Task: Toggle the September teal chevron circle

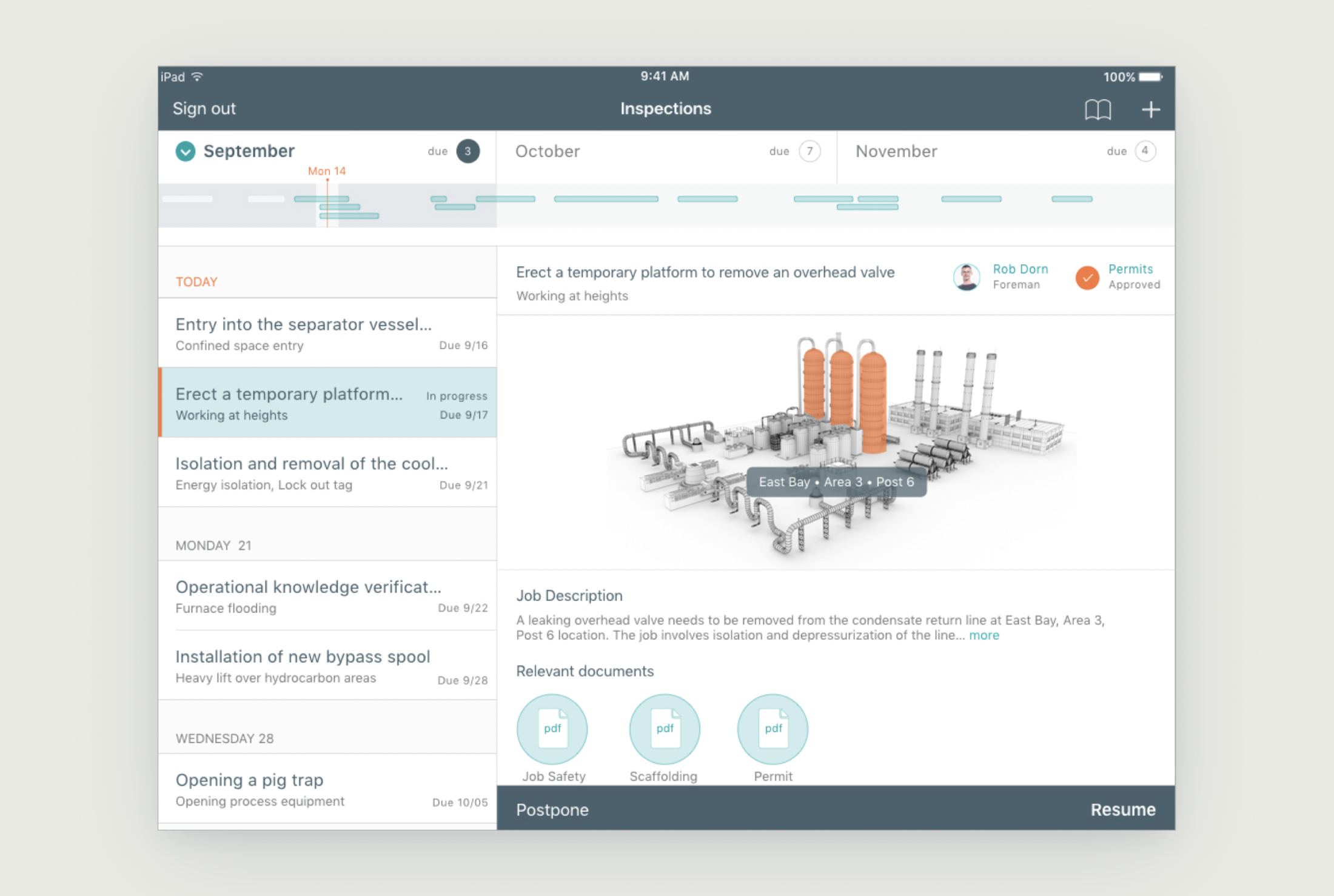Action: coord(186,151)
